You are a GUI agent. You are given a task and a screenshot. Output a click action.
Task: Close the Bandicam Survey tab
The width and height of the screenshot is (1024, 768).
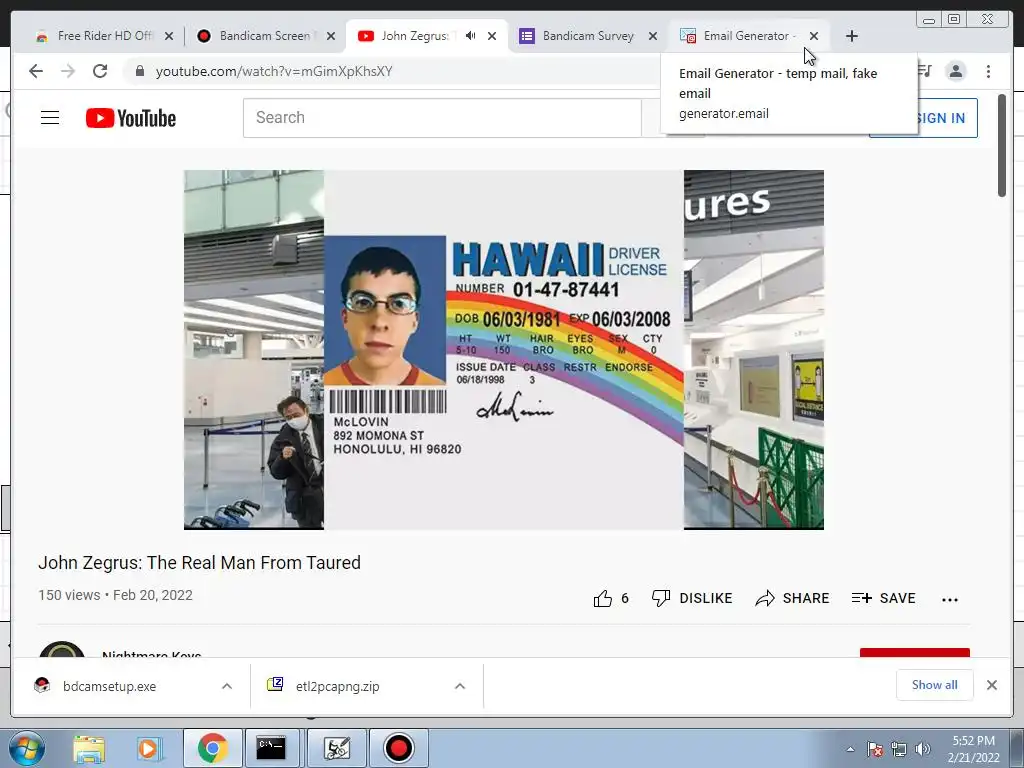[653, 36]
